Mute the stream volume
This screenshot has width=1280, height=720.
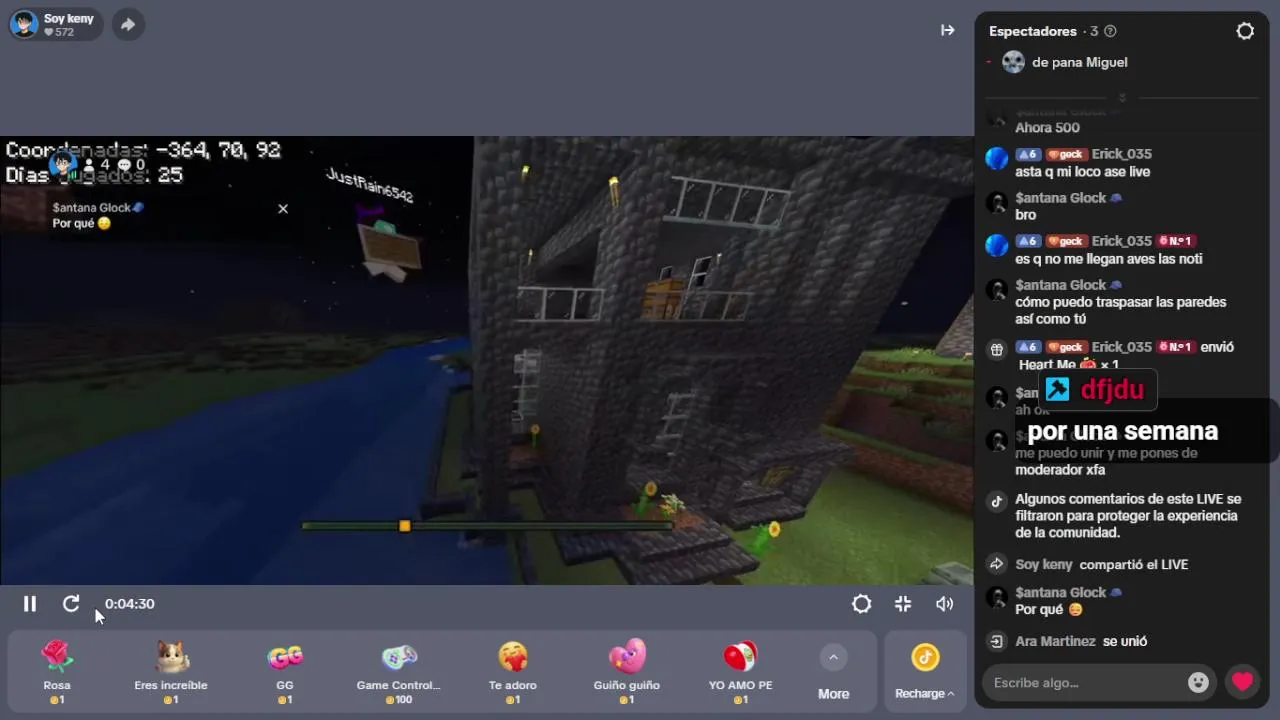944,604
